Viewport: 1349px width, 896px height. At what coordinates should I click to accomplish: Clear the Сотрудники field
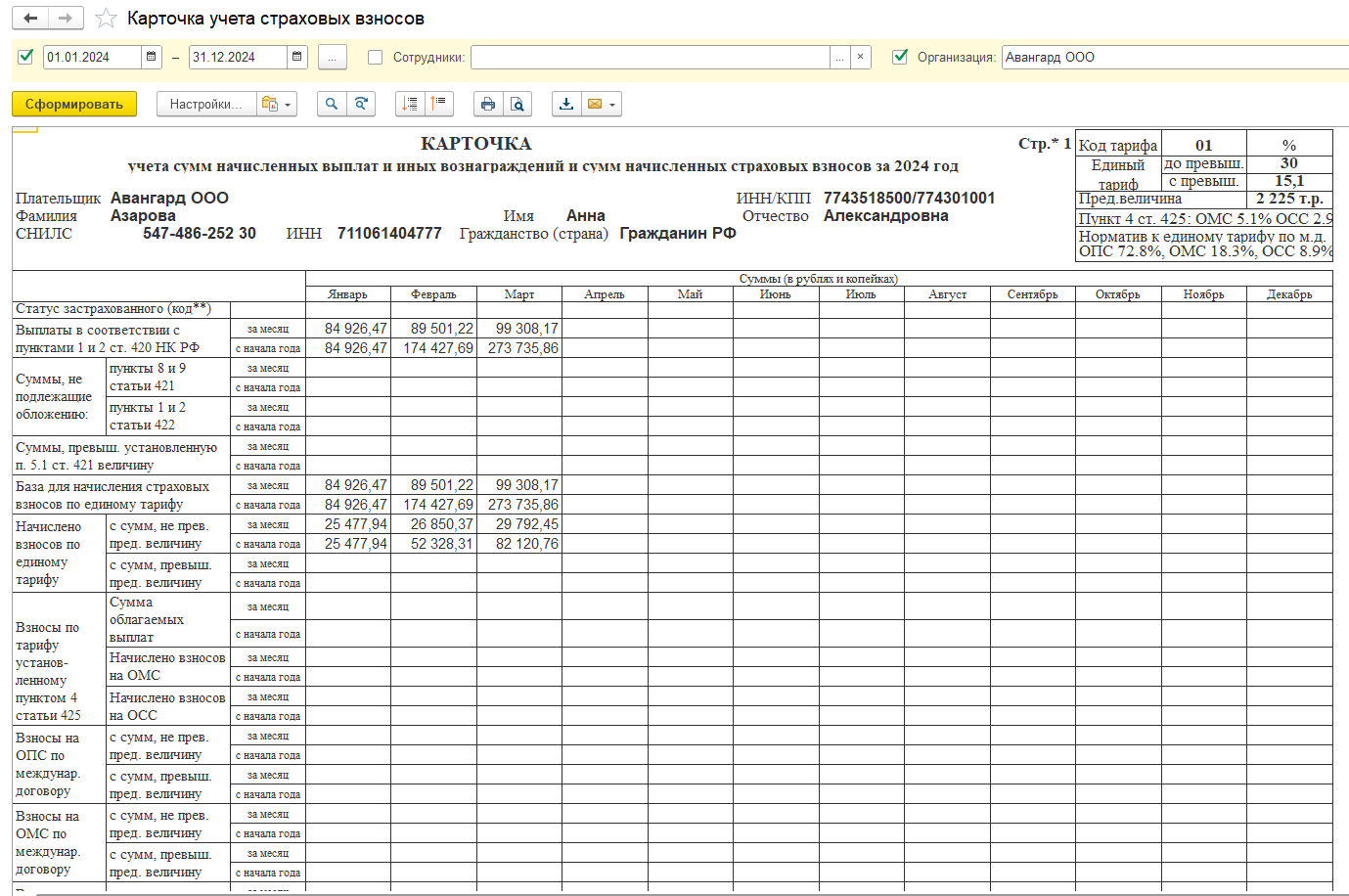861,57
